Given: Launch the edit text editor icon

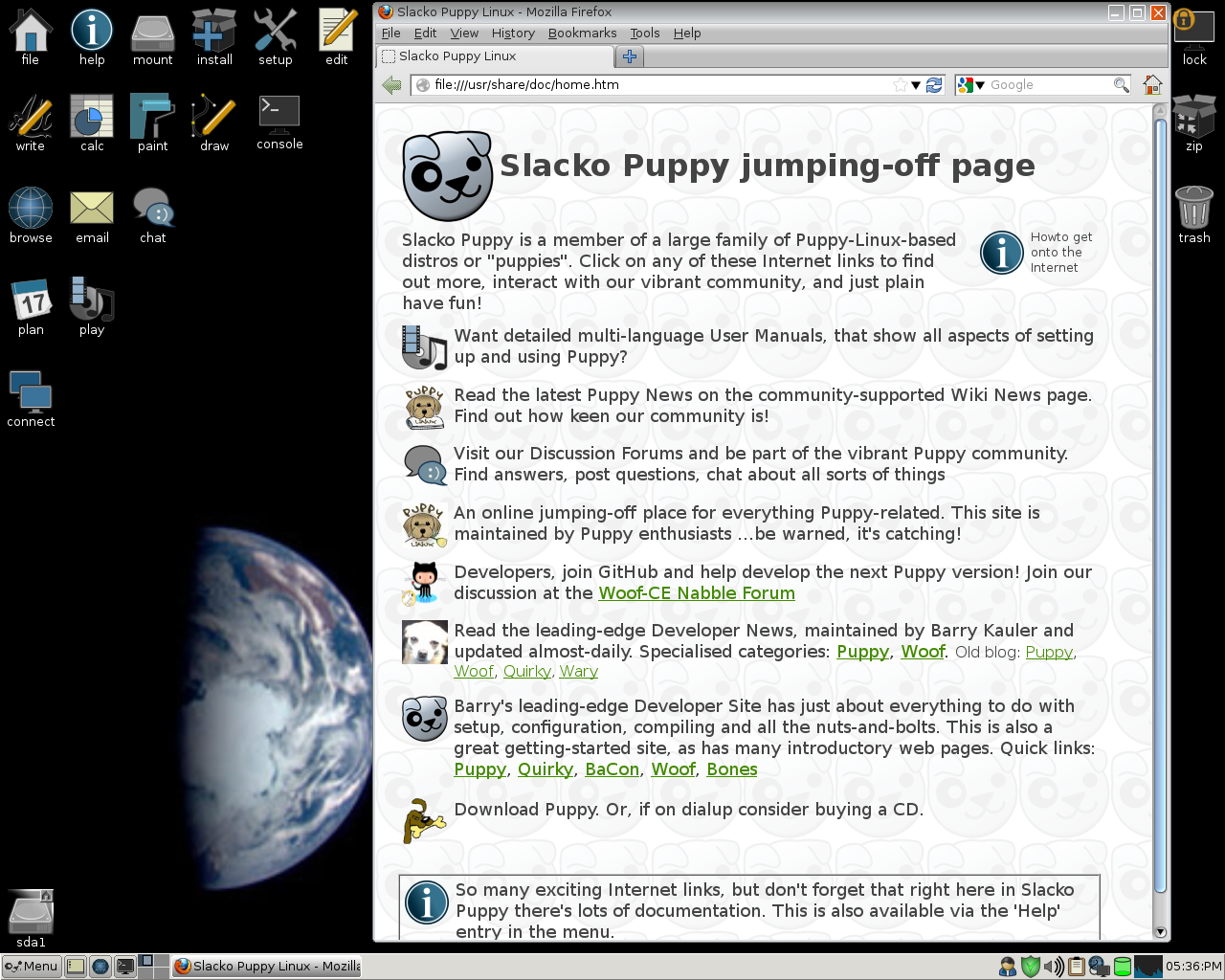Looking at the screenshot, I should point(337,31).
